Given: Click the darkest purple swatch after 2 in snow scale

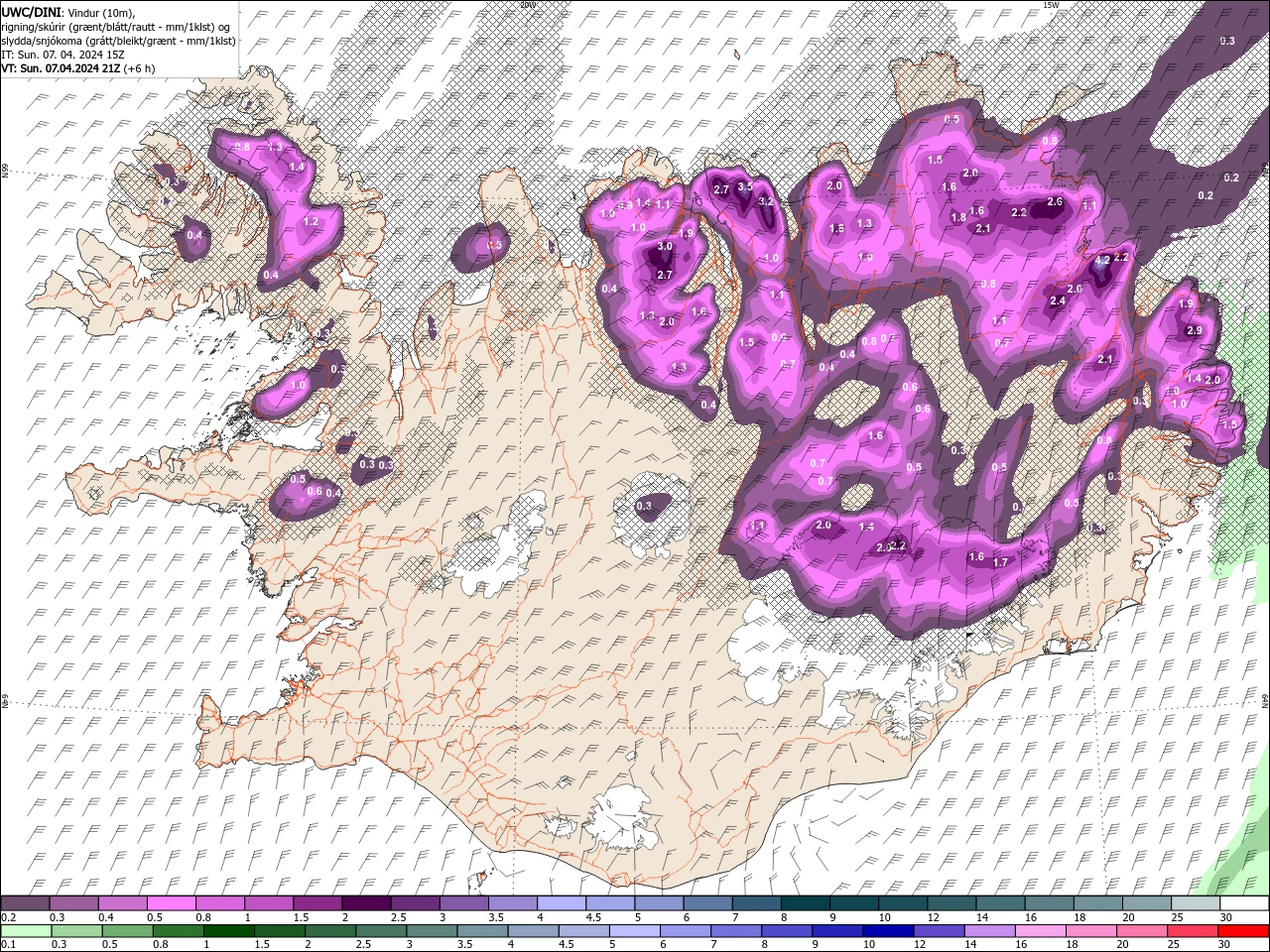Looking at the screenshot, I should (365, 903).
